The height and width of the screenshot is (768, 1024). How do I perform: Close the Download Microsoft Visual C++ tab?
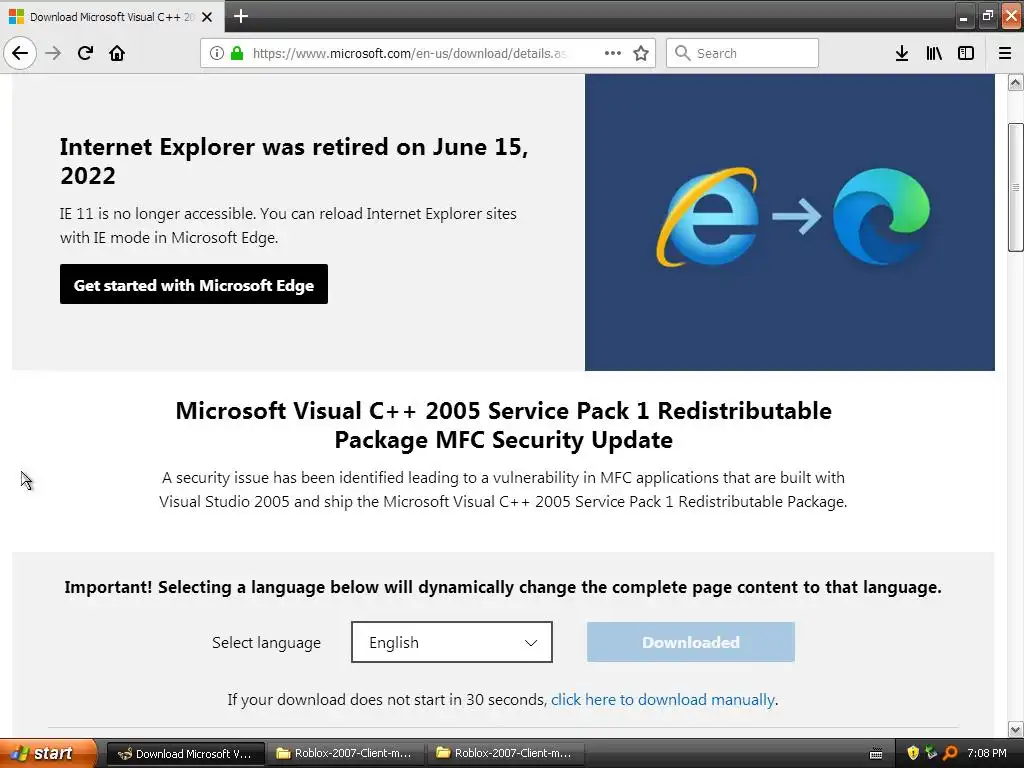[x=207, y=17]
